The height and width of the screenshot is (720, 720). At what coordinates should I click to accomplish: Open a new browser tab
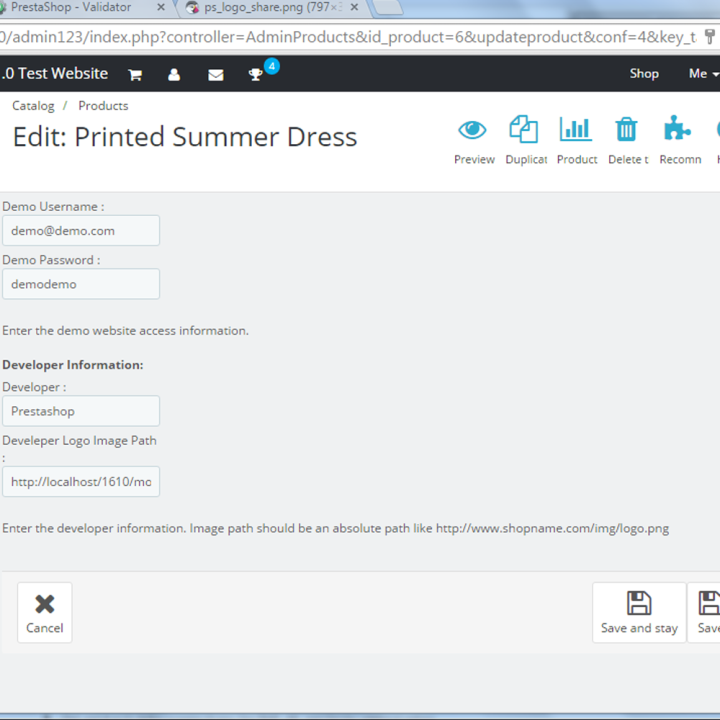(x=387, y=8)
